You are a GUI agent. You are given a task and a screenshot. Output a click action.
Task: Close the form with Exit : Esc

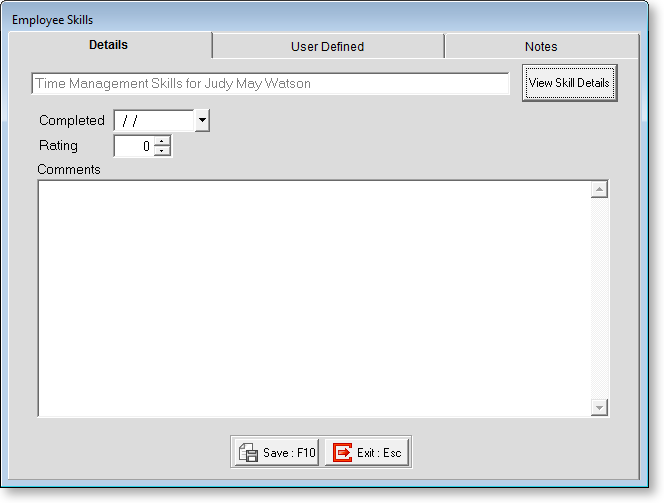pos(367,453)
